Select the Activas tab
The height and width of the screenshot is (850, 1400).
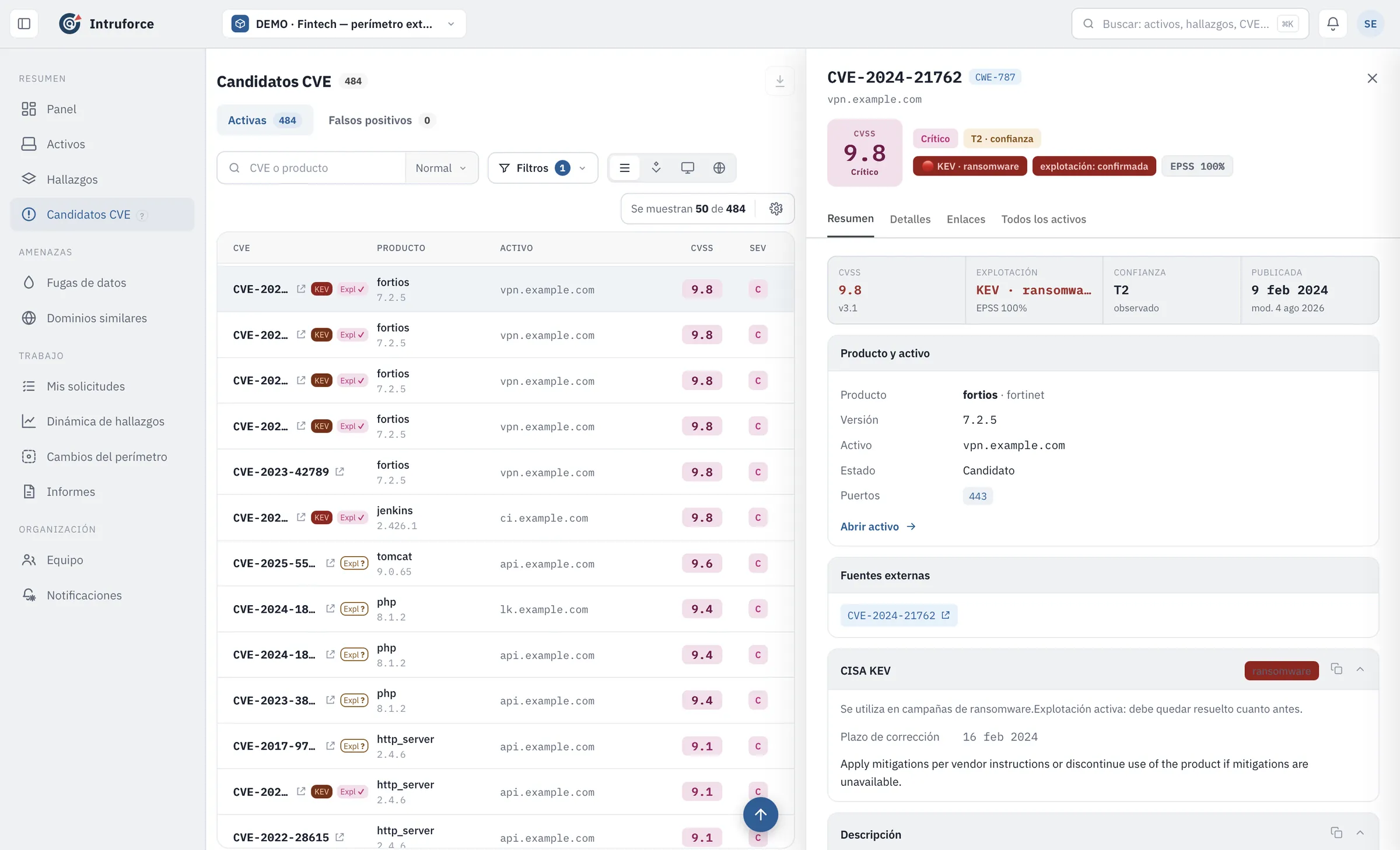pyautogui.click(x=265, y=120)
